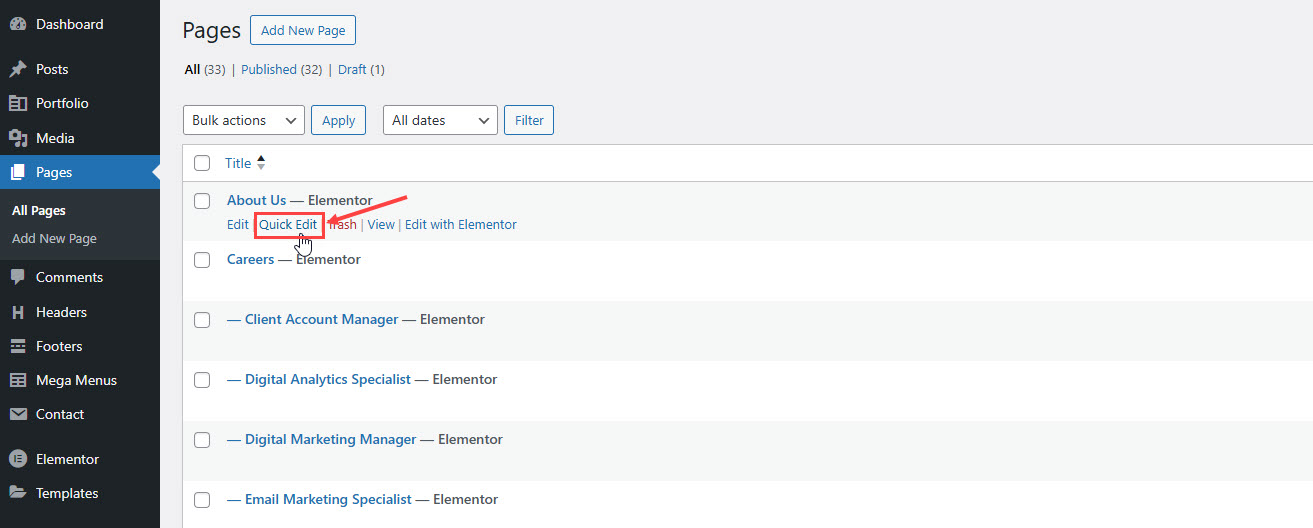Click the Elementor logo icon
Image resolution: width=1313 pixels, height=528 pixels.
(17, 459)
